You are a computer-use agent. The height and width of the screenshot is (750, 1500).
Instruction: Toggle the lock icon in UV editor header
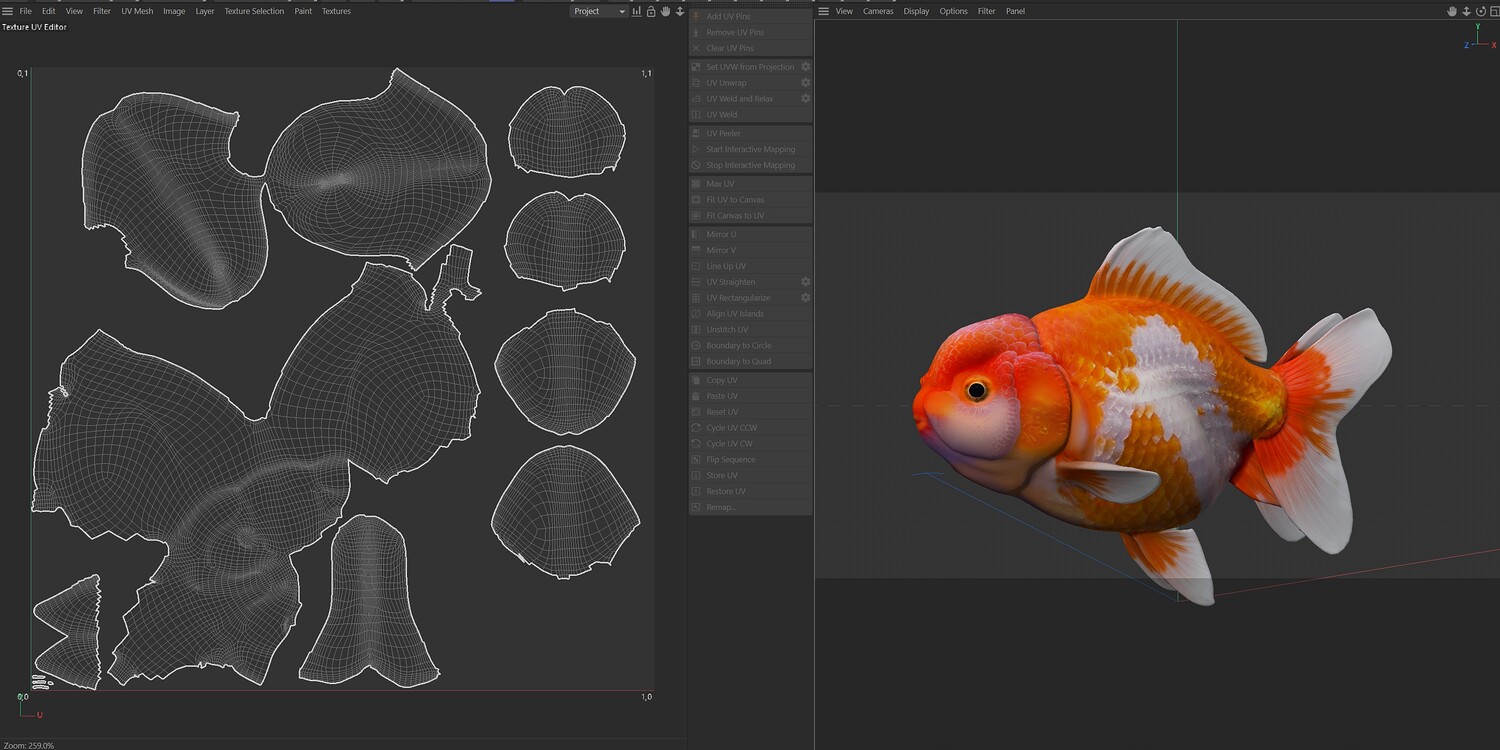[651, 11]
